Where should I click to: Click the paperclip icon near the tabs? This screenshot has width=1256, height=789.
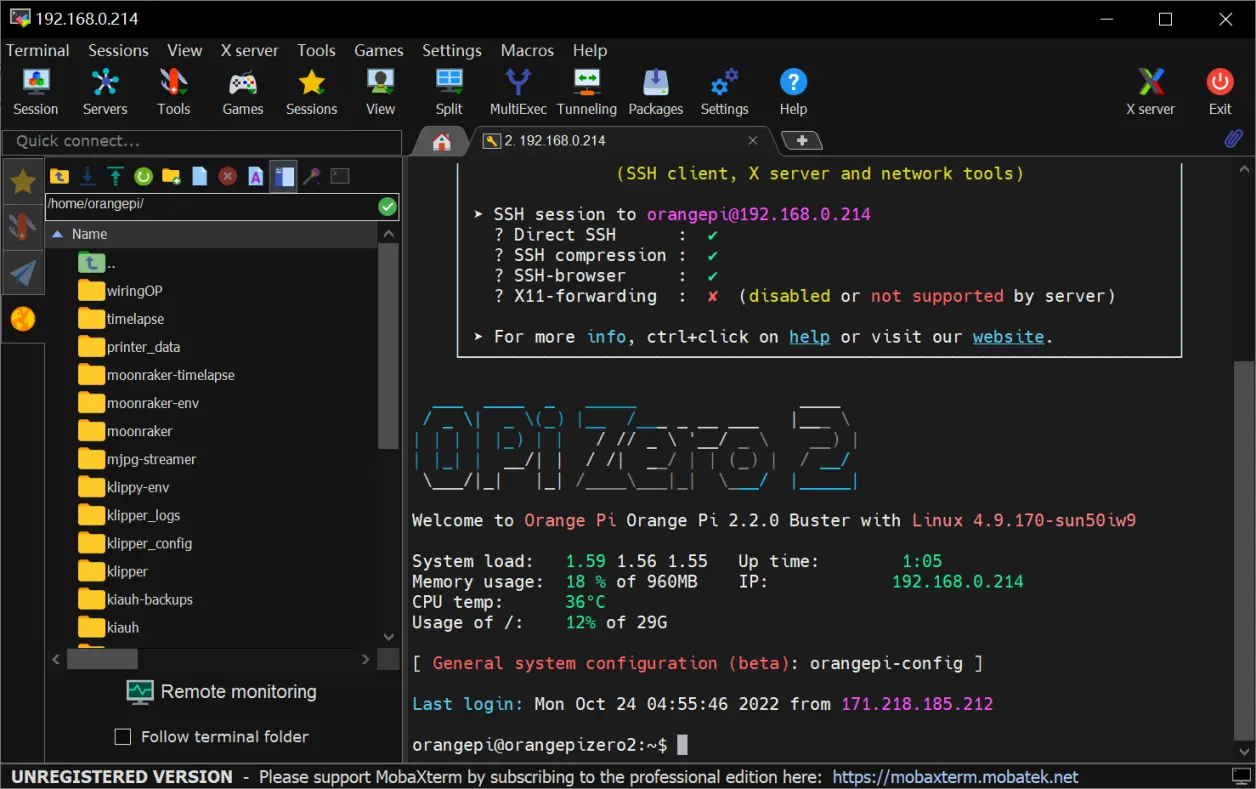(x=1233, y=140)
